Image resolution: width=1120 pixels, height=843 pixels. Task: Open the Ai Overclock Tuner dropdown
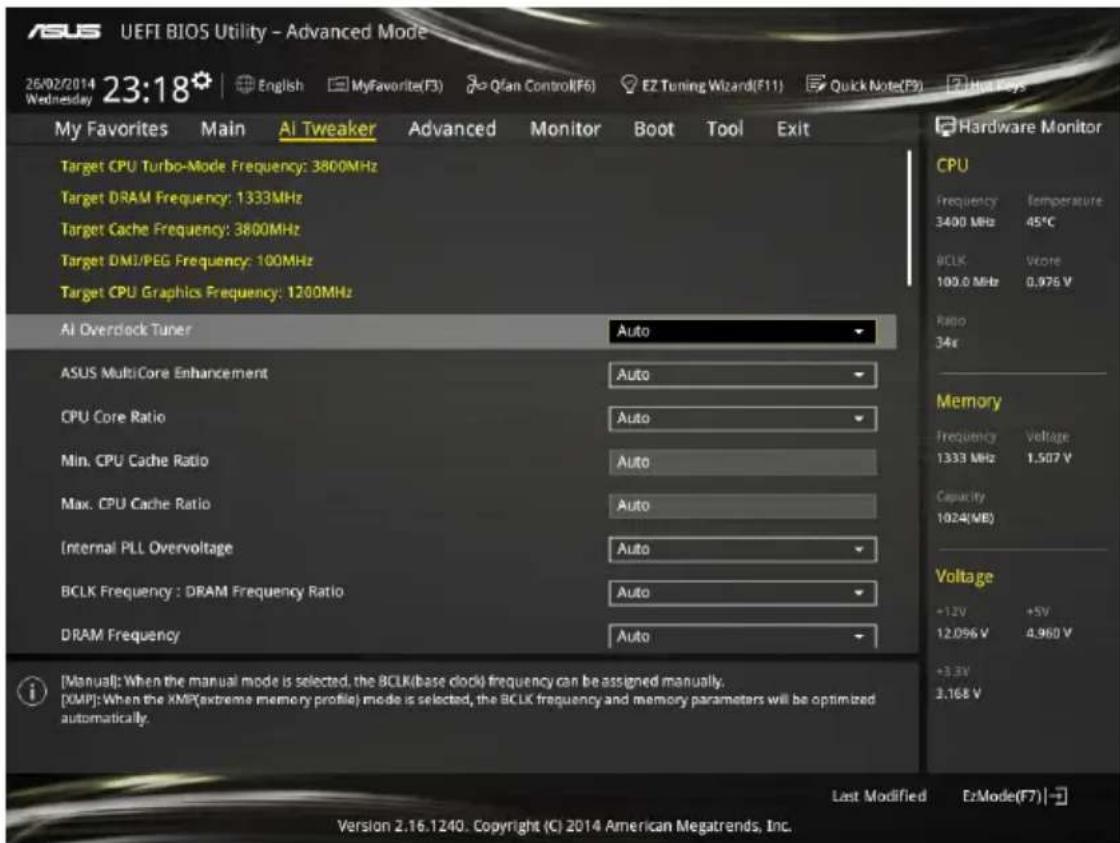tap(742, 331)
